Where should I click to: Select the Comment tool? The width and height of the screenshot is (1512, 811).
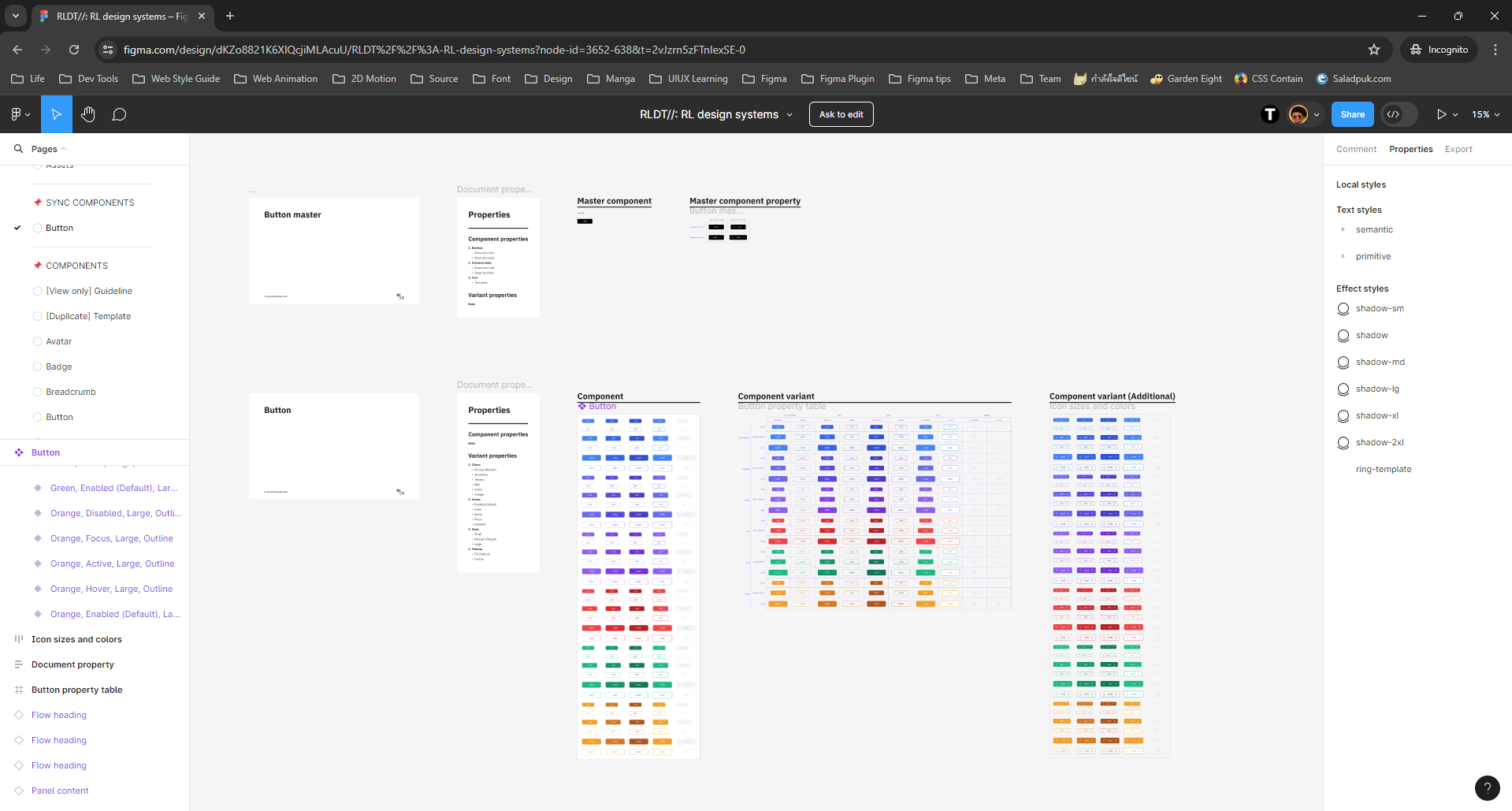[119, 114]
